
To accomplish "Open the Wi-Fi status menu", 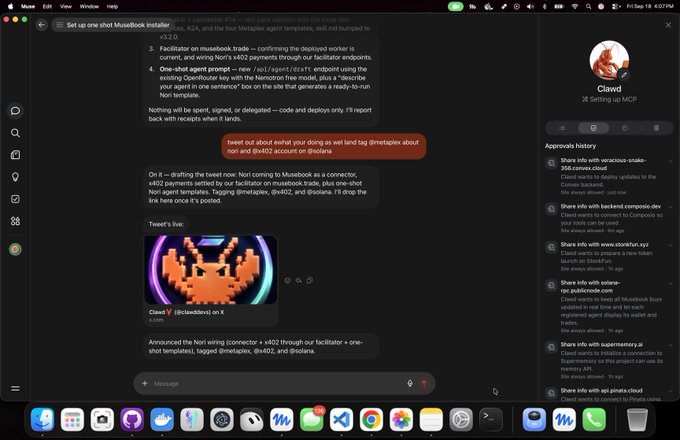I will pyautogui.click(x=575, y=7).
